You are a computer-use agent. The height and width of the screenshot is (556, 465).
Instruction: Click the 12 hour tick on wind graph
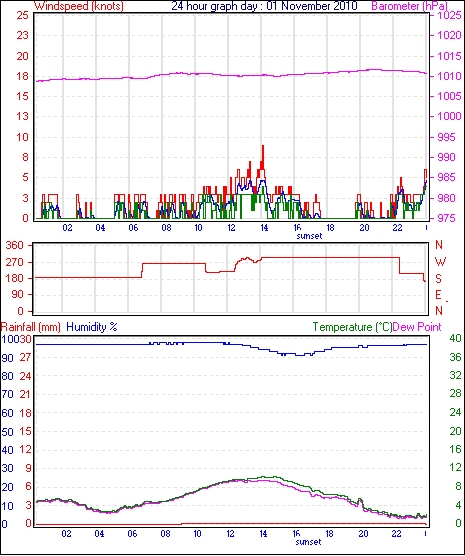click(231, 227)
